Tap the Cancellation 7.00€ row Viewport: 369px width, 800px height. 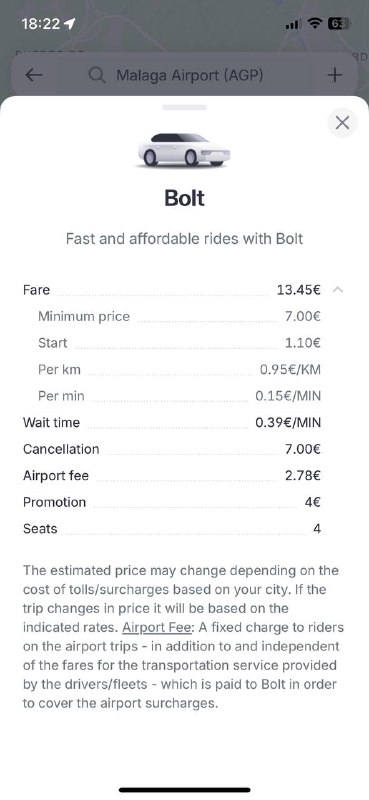[x=172, y=449]
